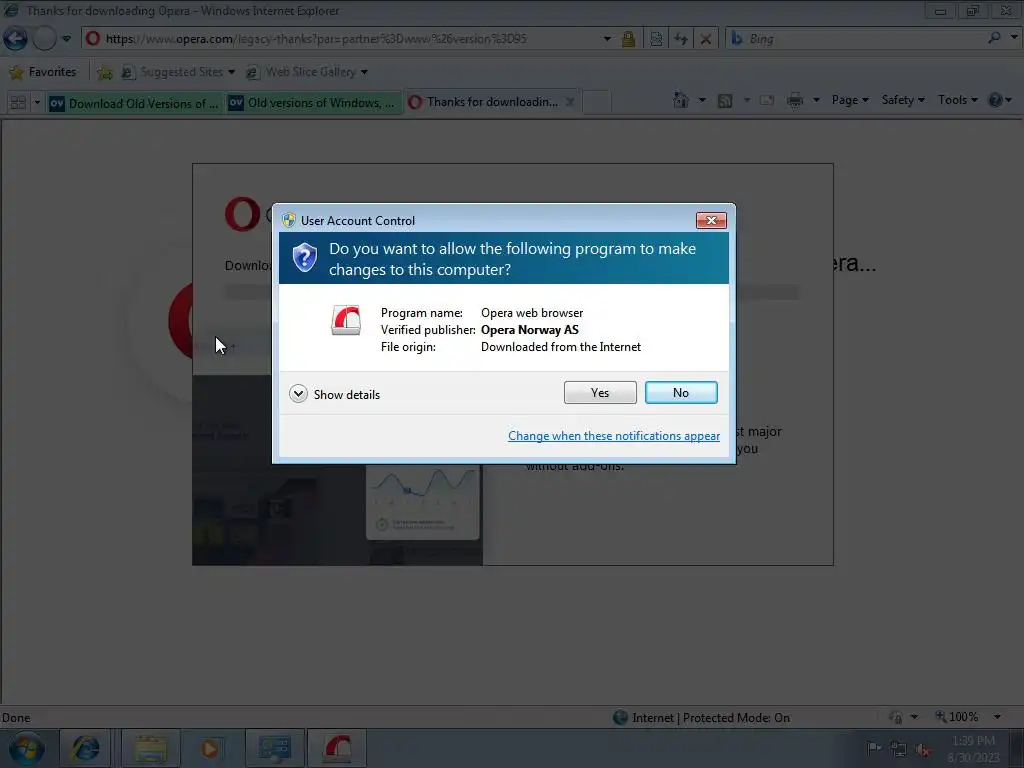
Task: Click the Compatibility View icon
Action: (x=656, y=39)
